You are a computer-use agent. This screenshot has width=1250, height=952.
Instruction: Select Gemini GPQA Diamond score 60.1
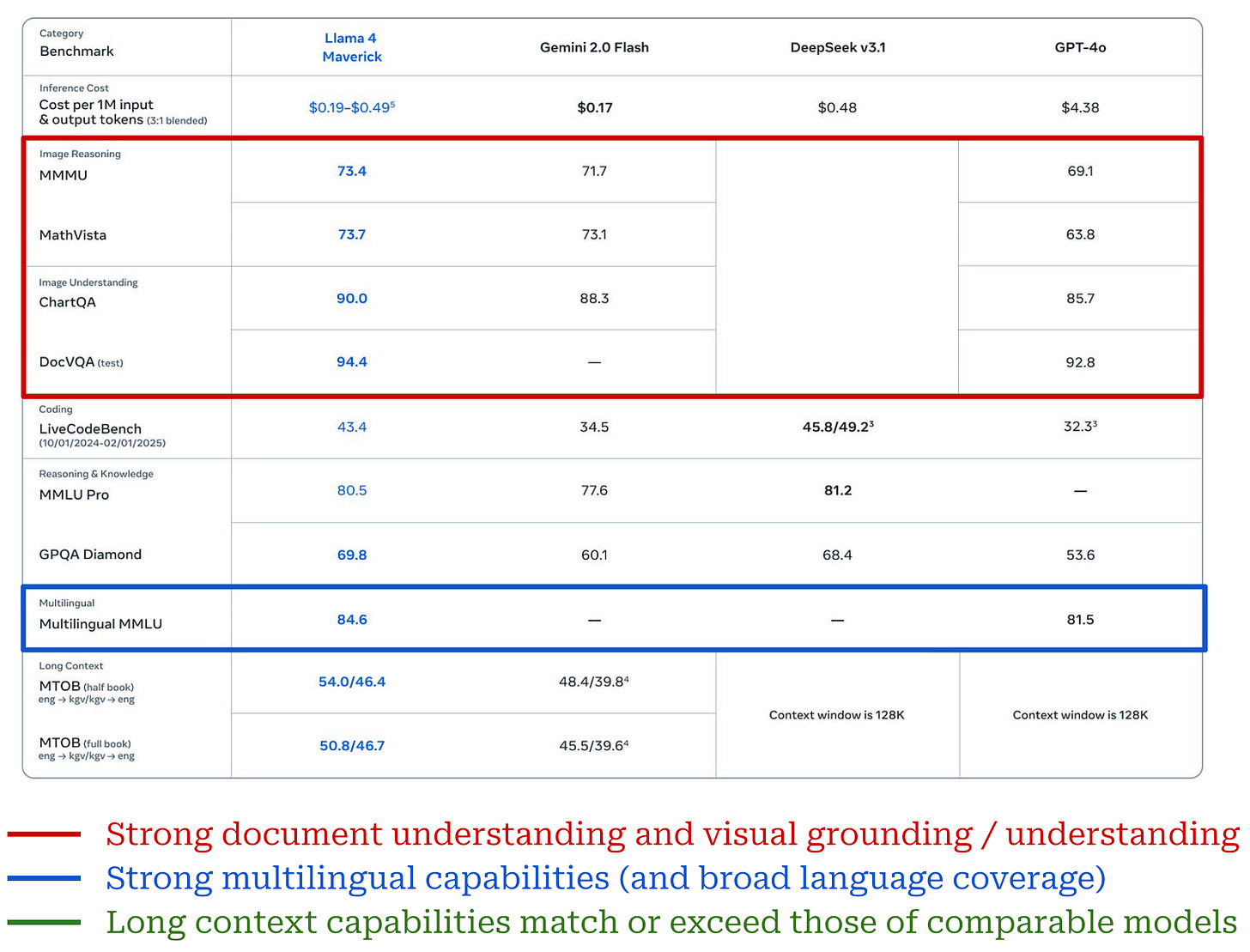point(594,555)
